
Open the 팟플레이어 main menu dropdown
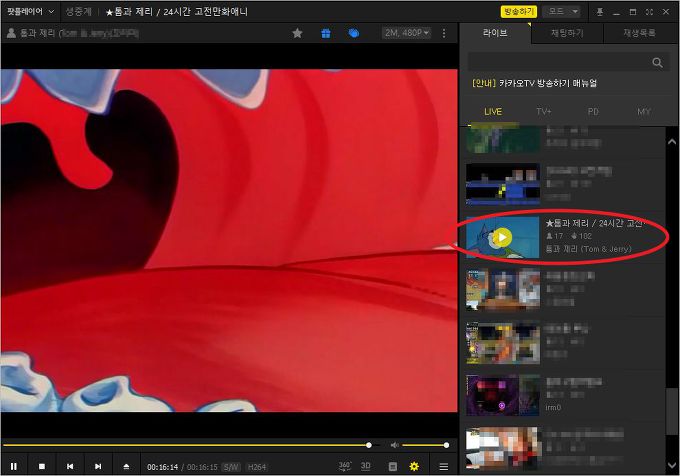click(30, 12)
